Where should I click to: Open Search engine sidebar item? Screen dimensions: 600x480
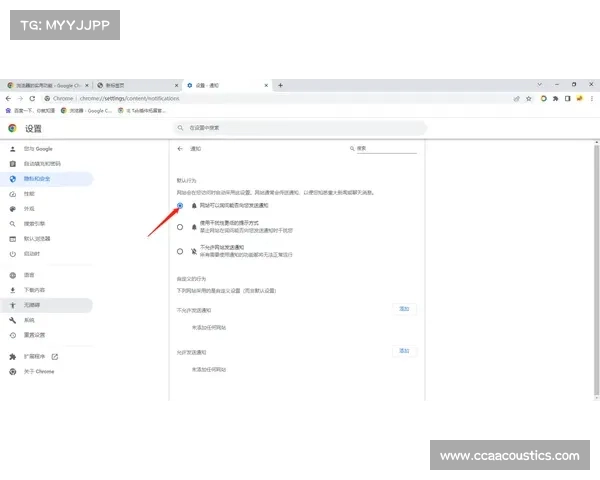(x=46, y=224)
